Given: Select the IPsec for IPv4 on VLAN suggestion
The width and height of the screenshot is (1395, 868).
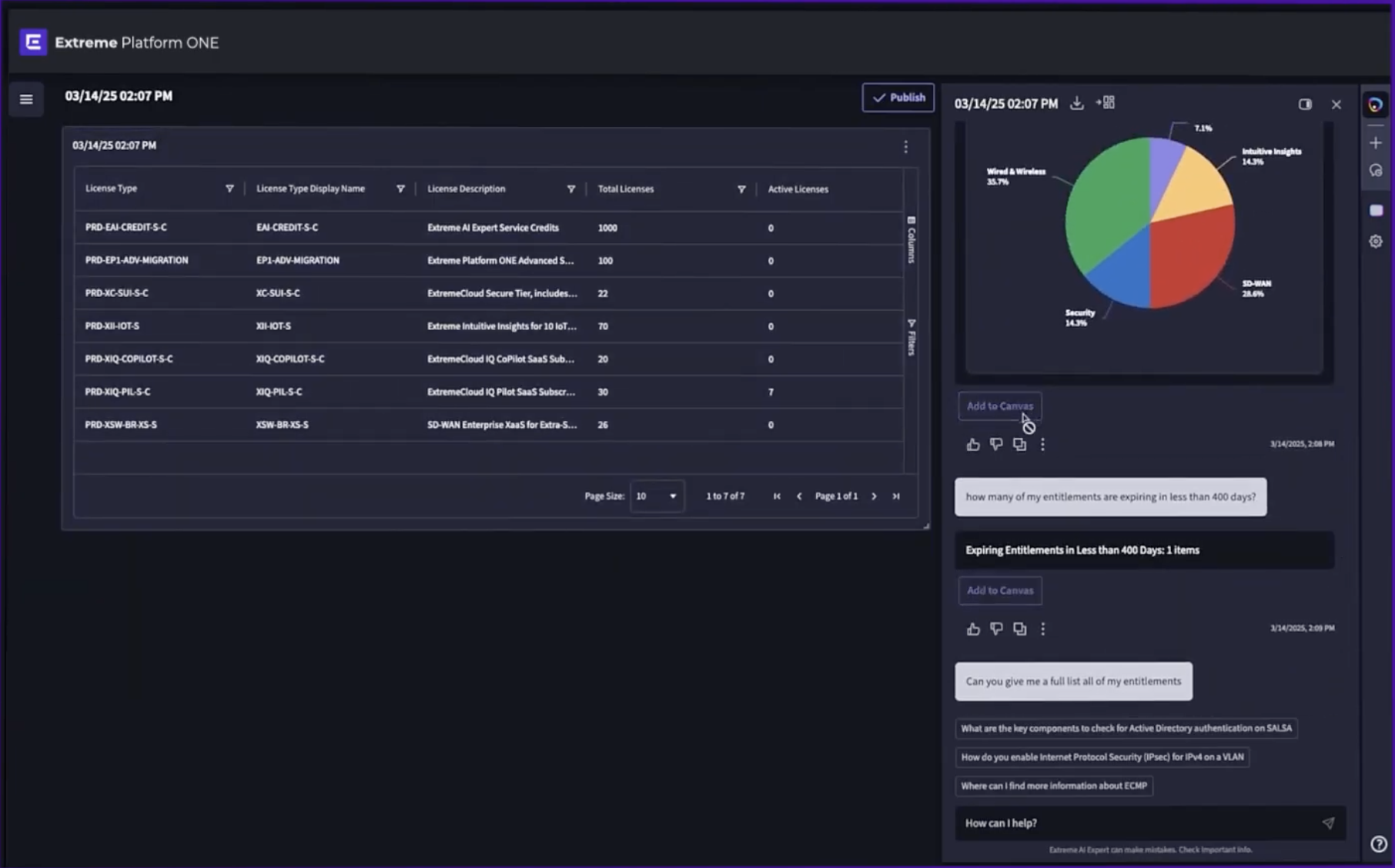Looking at the screenshot, I should click(1102, 757).
